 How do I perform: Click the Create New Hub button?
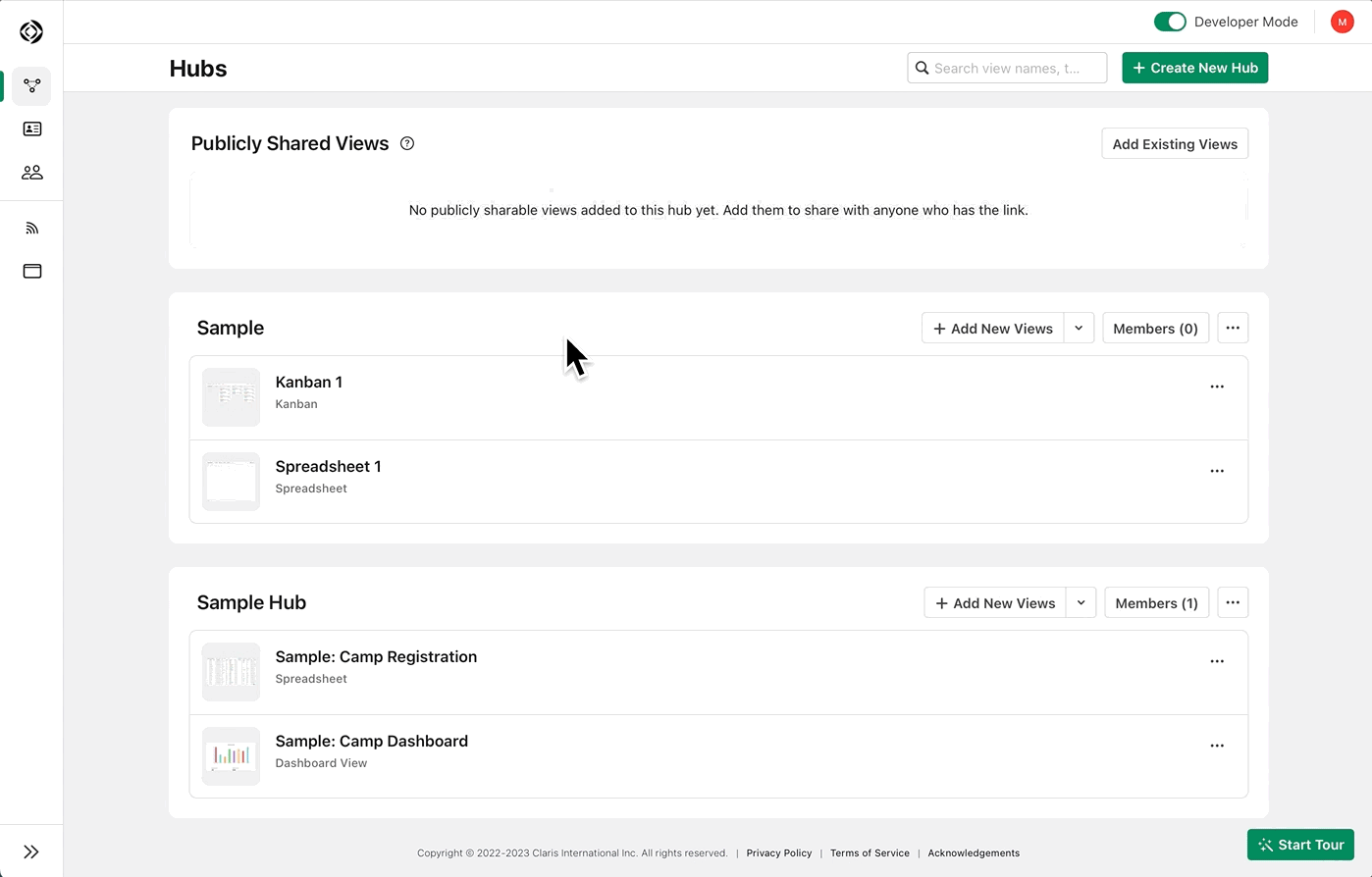point(1194,68)
